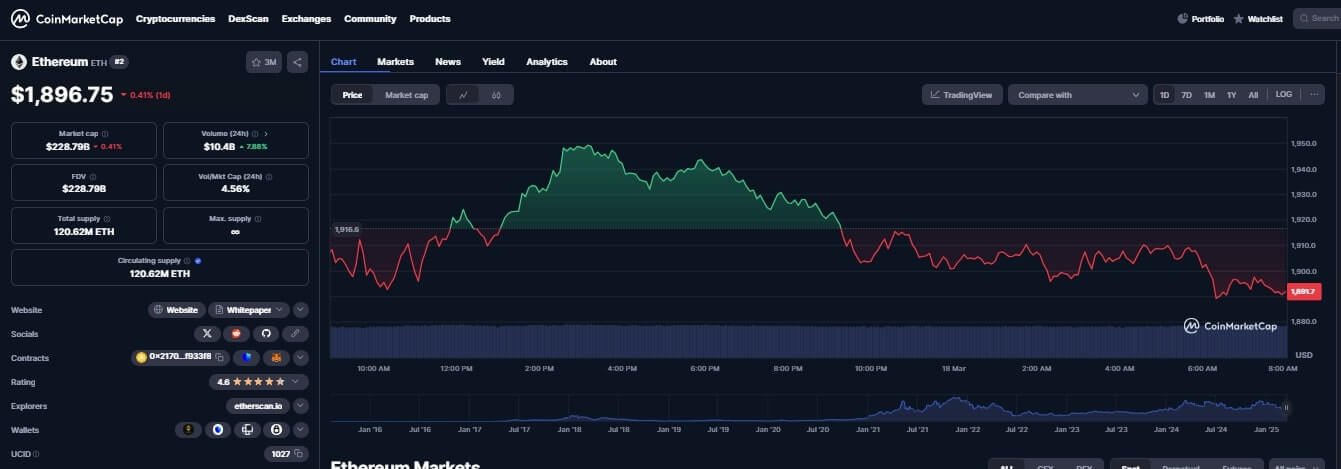The height and width of the screenshot is (469, 1341).
Task: Open the third wallet icon with the monitor symbol
Action: 246,430
